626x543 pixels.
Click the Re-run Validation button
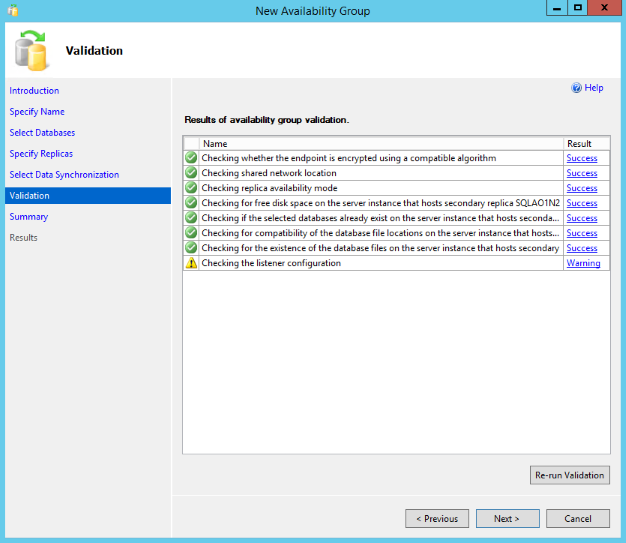coord(570,475)
